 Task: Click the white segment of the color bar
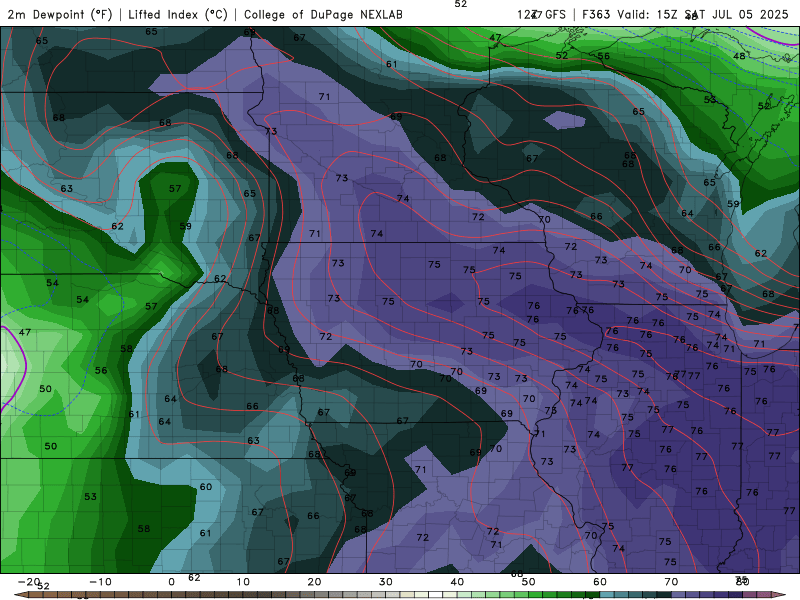[436, 595]
